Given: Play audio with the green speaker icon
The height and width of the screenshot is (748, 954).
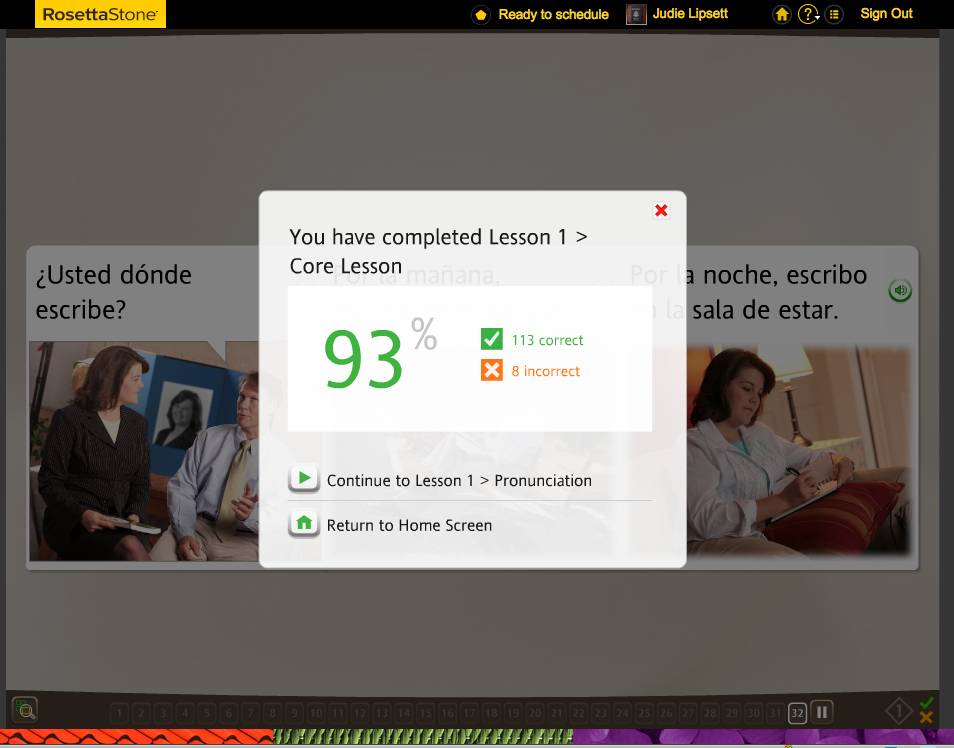Looking at the screenshot, I should (x=900, y=290).
